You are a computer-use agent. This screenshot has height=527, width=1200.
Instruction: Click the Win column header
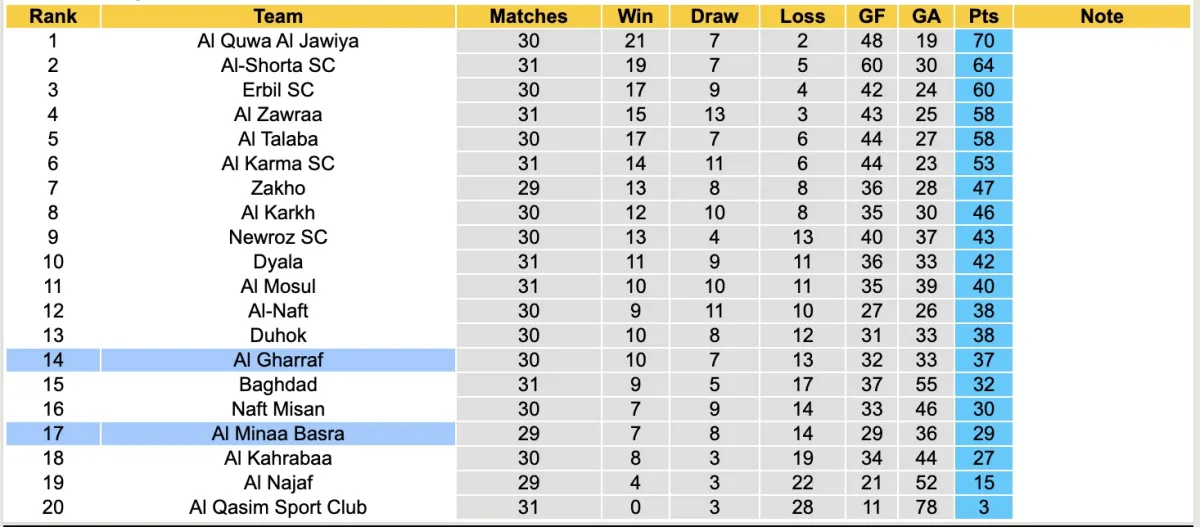click(635, 16)
